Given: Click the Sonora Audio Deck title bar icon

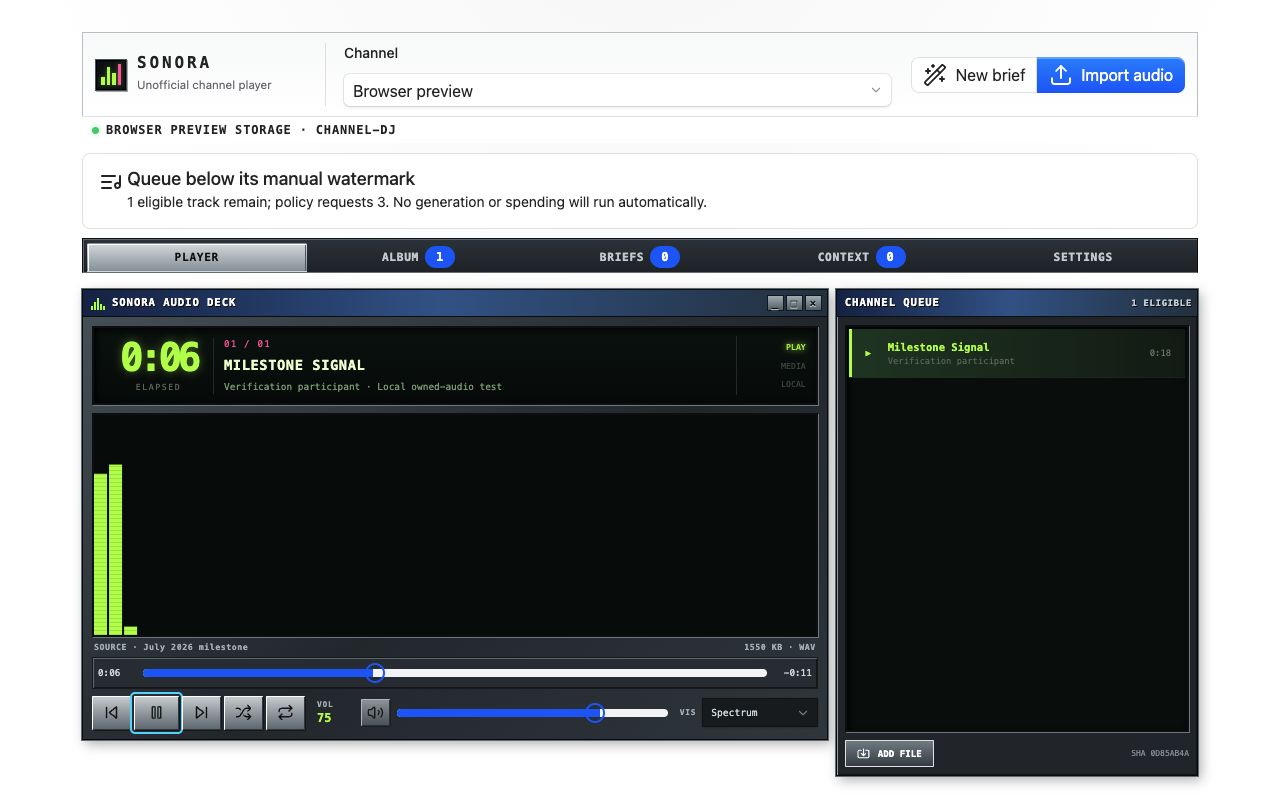Looking at the screenshot, I should point(98,303).
